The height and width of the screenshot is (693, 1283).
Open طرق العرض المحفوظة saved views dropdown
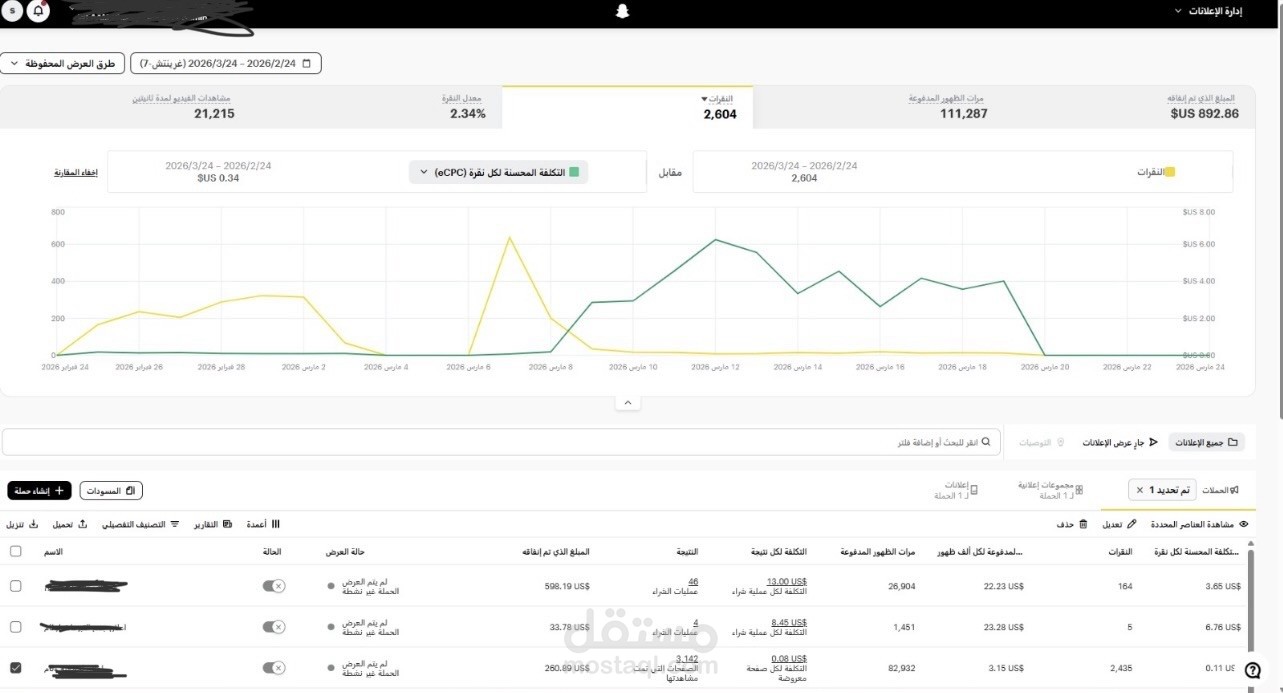point(62,63)
